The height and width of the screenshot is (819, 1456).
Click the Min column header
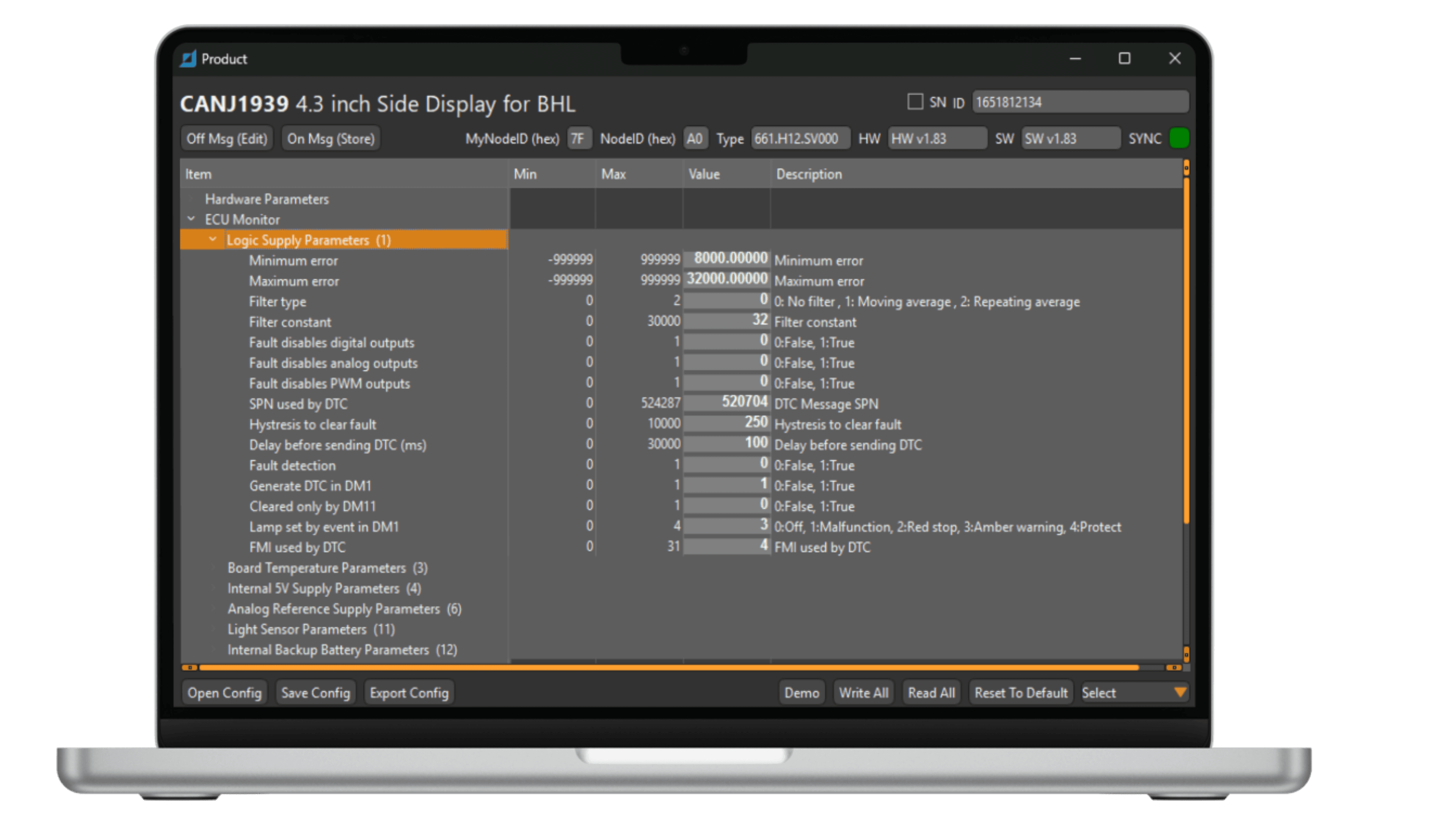(x=552, y=174)
